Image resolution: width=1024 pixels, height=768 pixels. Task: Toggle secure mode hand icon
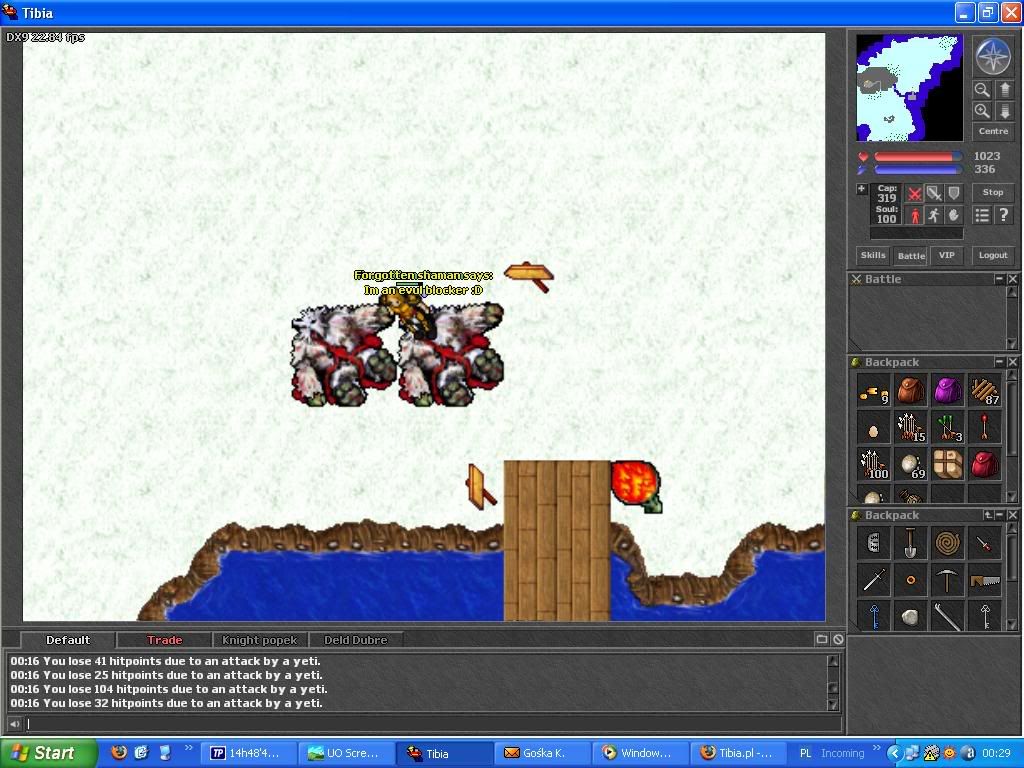pos(954,215)
